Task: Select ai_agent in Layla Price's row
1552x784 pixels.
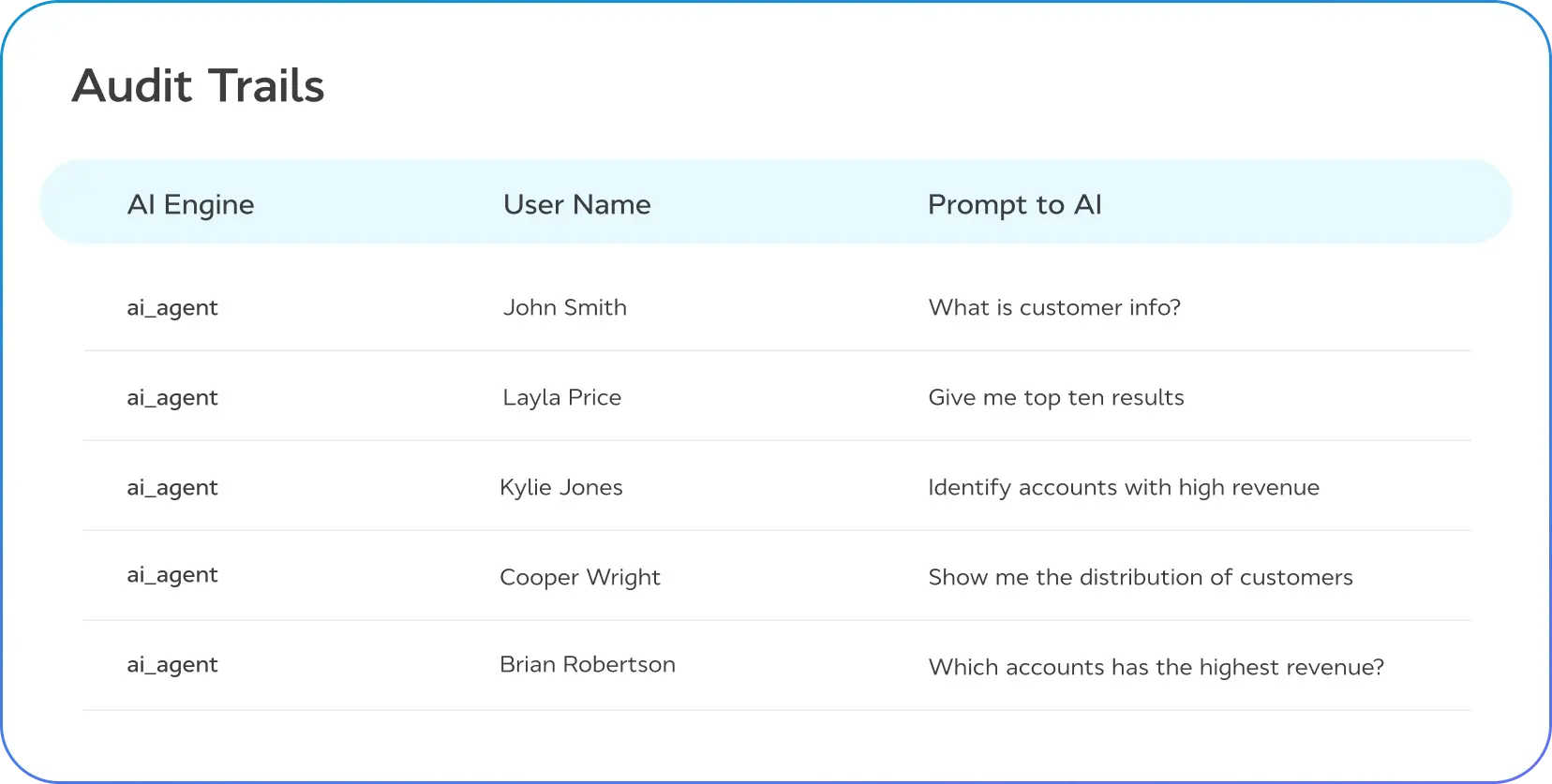Action: tap(172, 398)
